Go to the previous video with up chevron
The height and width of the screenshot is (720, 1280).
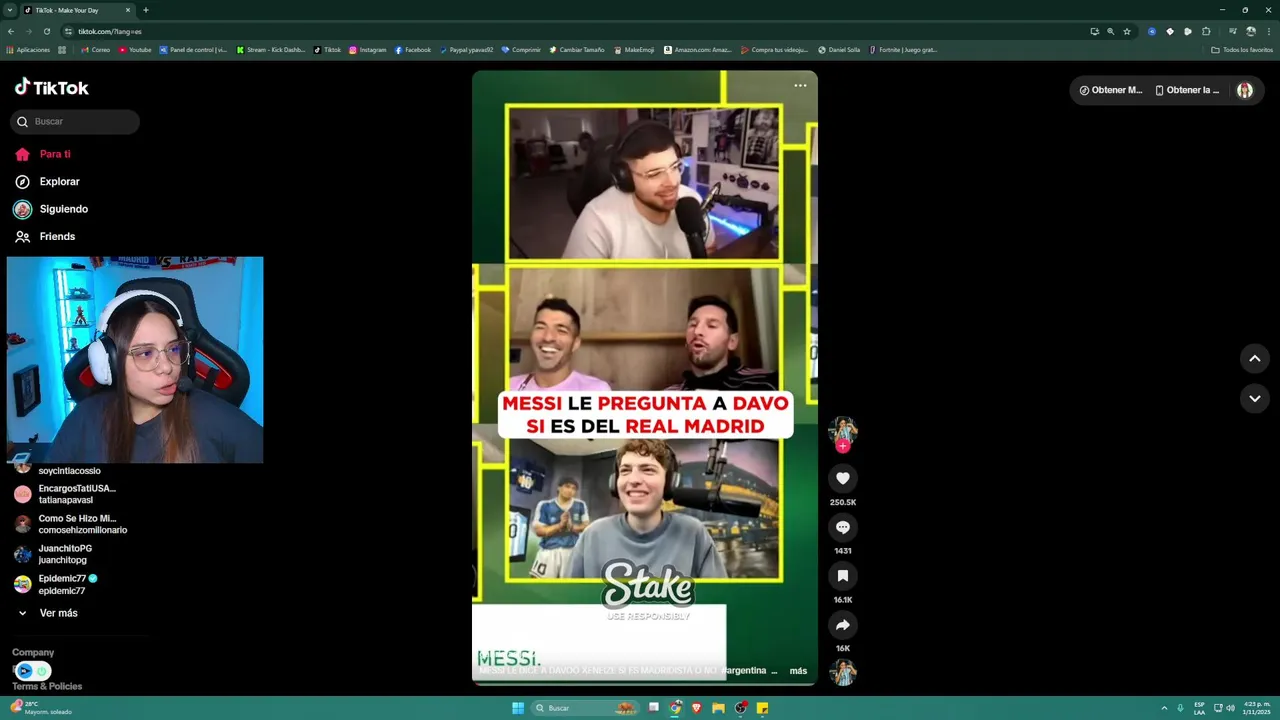click(1254, 358)
